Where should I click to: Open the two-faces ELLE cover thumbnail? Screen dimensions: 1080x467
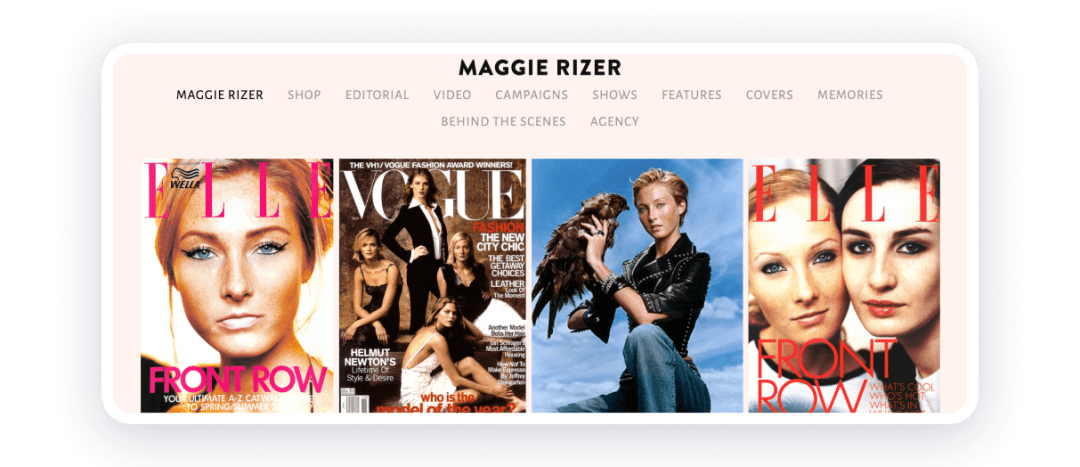pyautogui.click(x=844, y=285)
